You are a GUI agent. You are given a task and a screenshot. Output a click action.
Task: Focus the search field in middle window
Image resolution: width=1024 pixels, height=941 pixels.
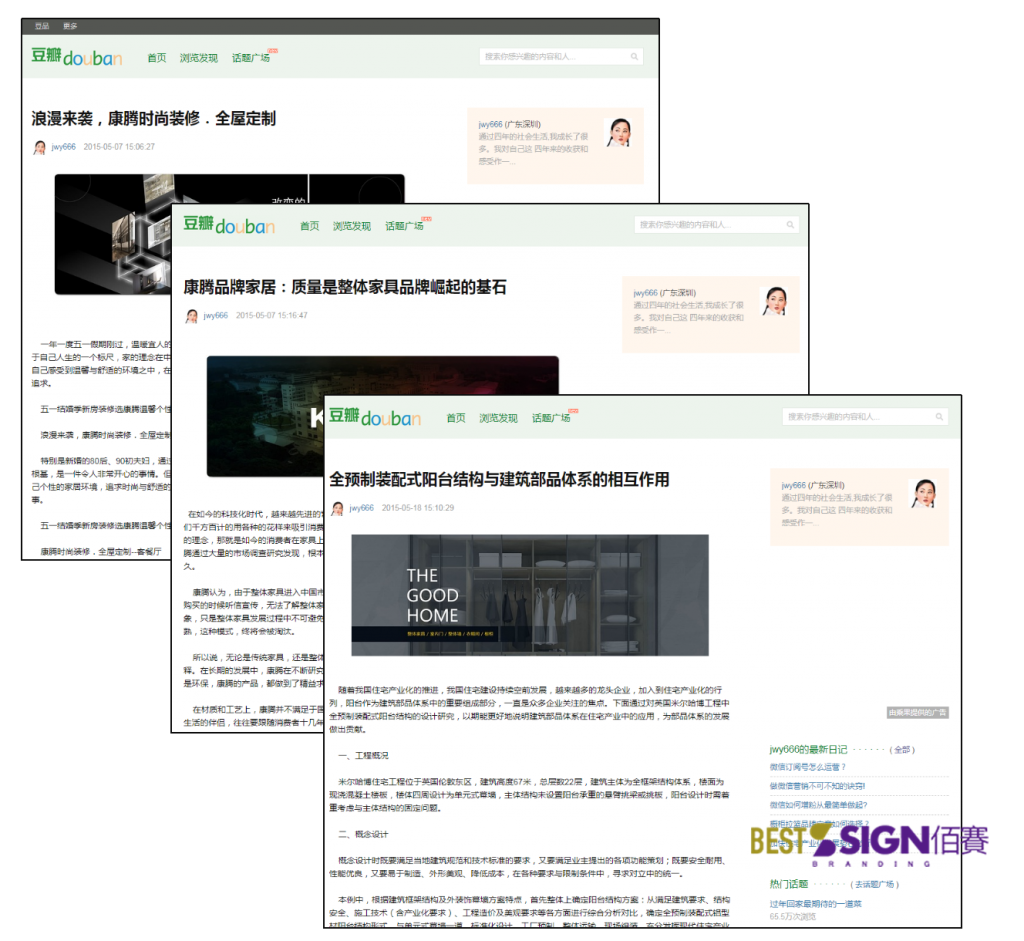coord(716,225)
